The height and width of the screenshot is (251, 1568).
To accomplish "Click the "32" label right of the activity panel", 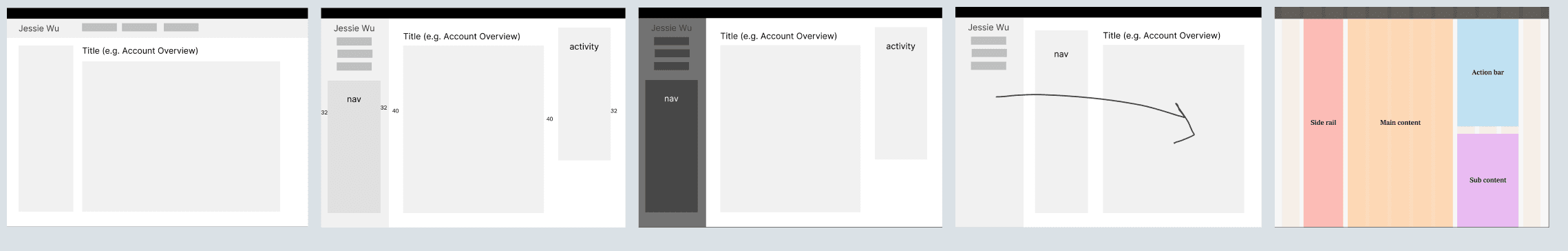I will [x=614, y=110].
